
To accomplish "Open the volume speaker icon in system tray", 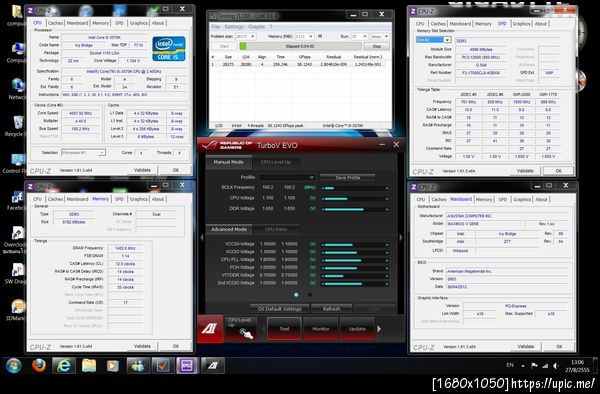I will click(556, 366).
